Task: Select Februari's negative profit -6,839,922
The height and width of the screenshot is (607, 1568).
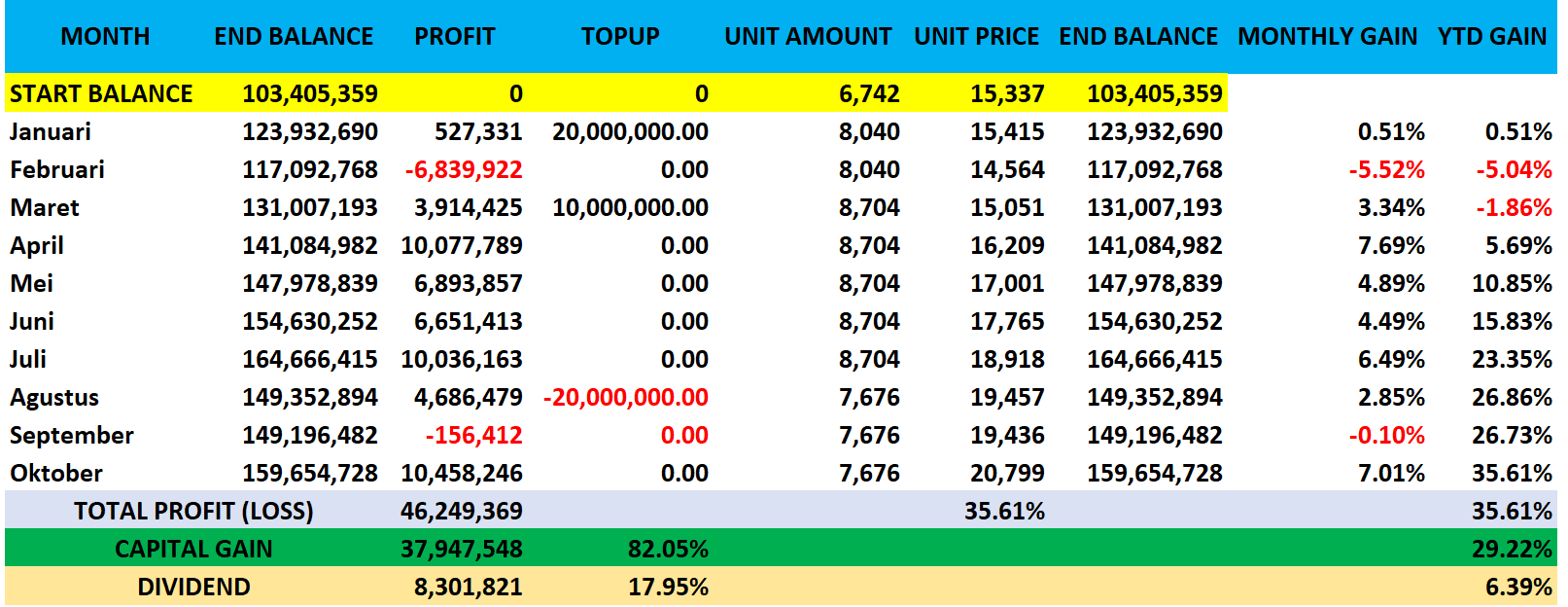Action: [x=464, y=170]
